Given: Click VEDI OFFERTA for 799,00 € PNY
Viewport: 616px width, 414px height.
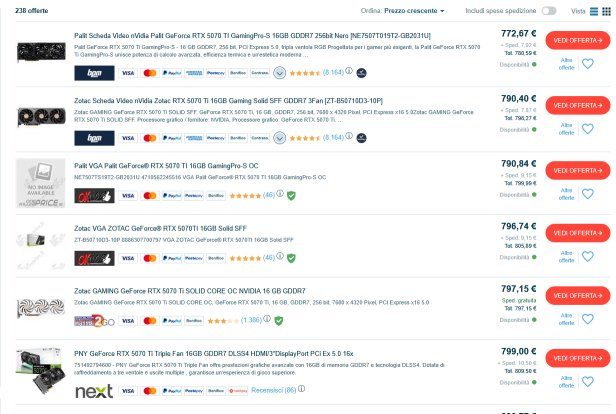Looking at the screenshot, I should click(578, 358).
